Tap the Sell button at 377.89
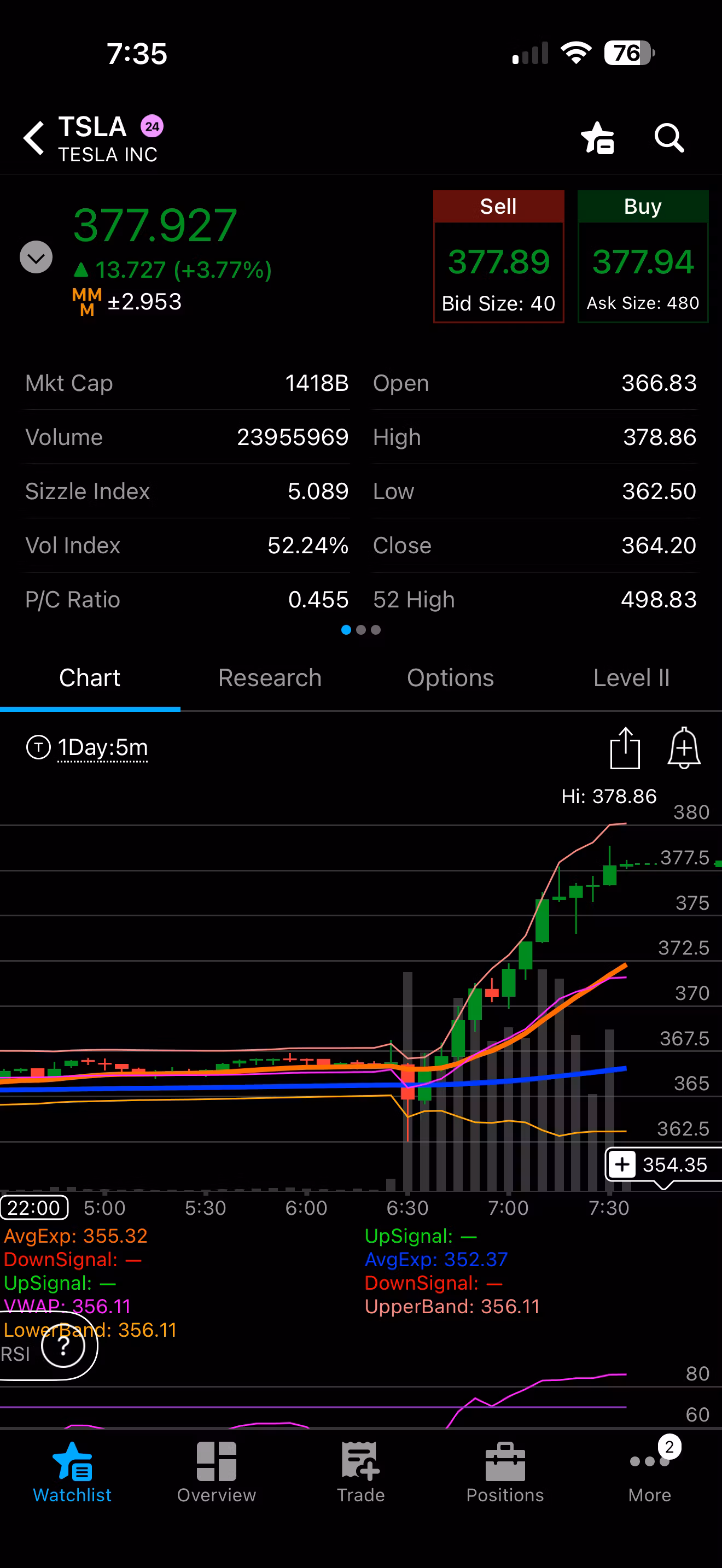Viewport: 722px width, 1568px height. [499, 256]
